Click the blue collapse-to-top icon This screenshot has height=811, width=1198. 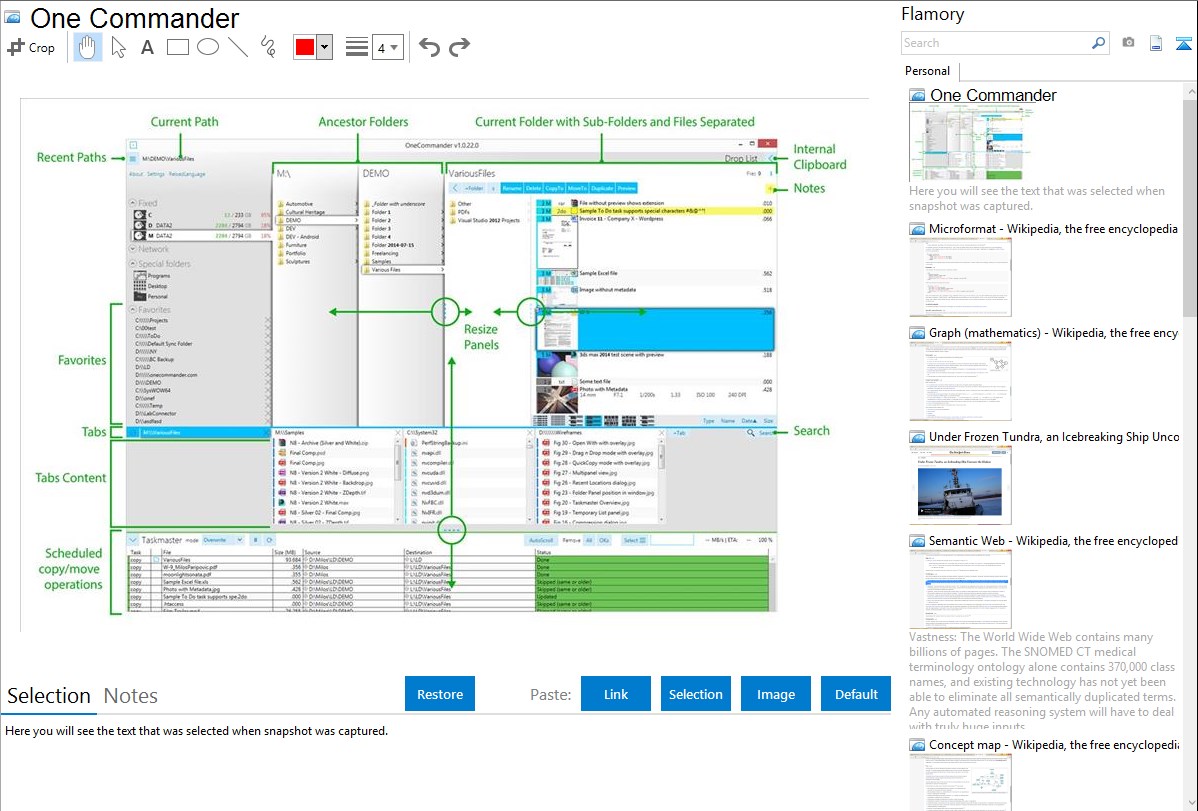coord(1183,43)
